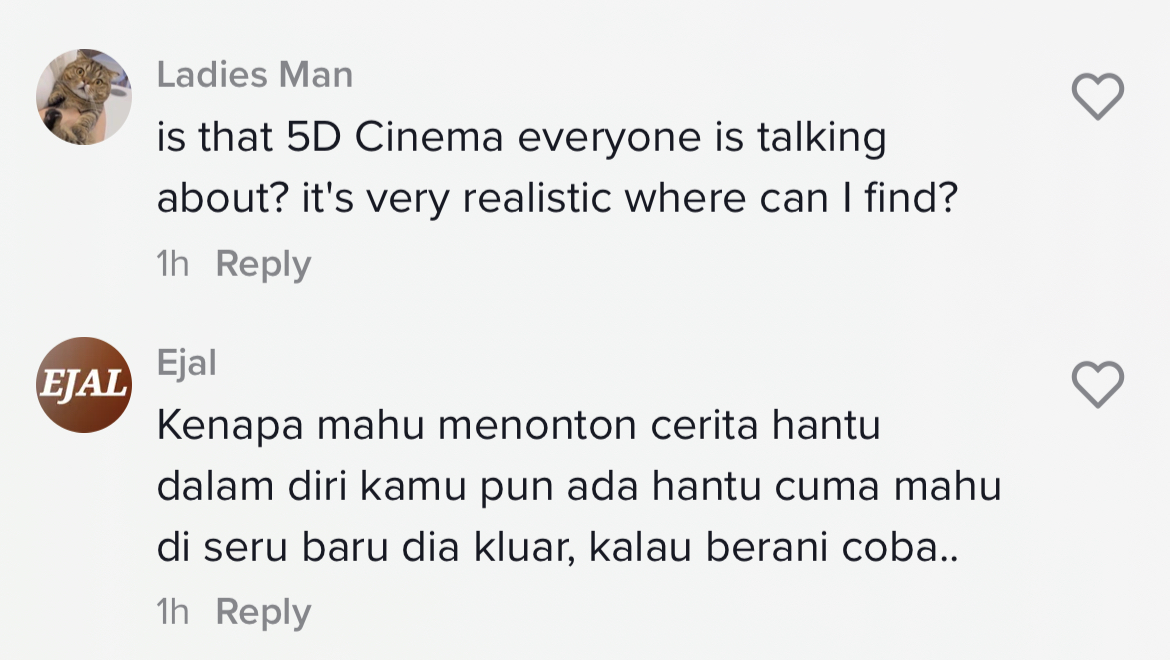Tap the line starting "dalam diri kamu"
The height and width of the screenshot is (660, 1170).
579,489
